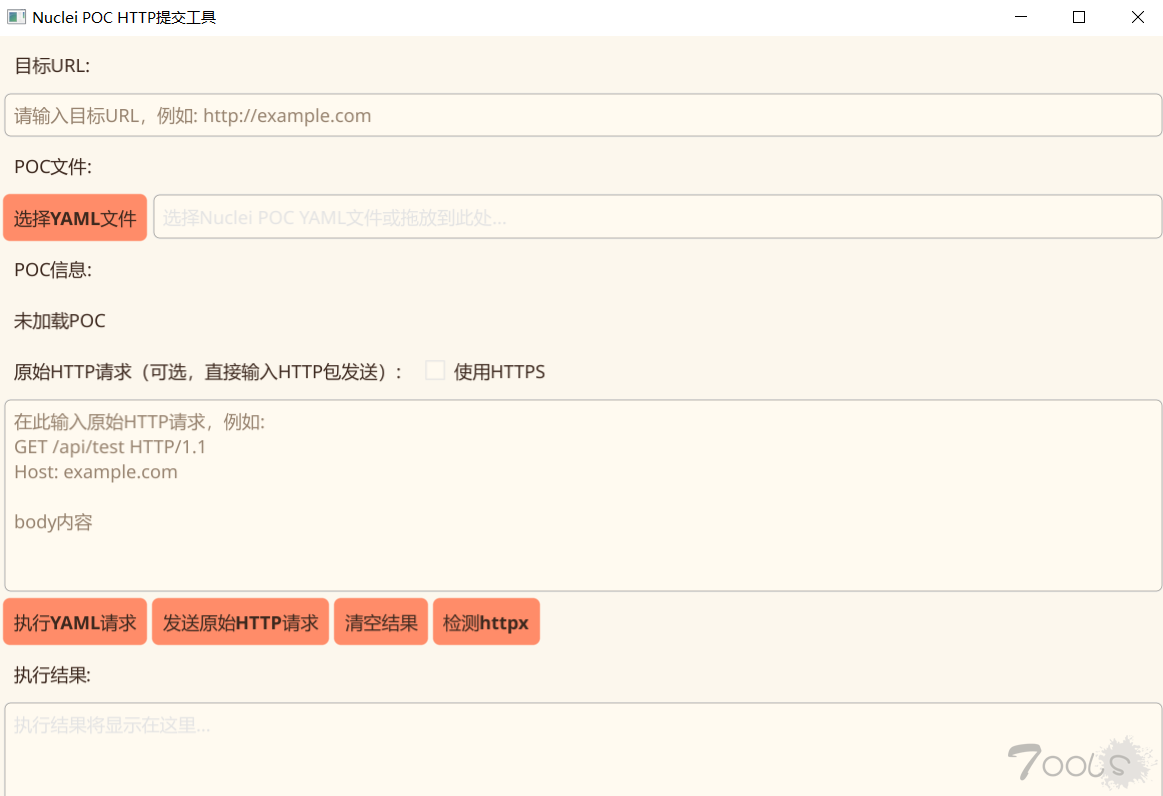This screenshot has width=1163, height=796.
Task: Click the 执行YAML请求 button
Action: (x=75, y=621)
